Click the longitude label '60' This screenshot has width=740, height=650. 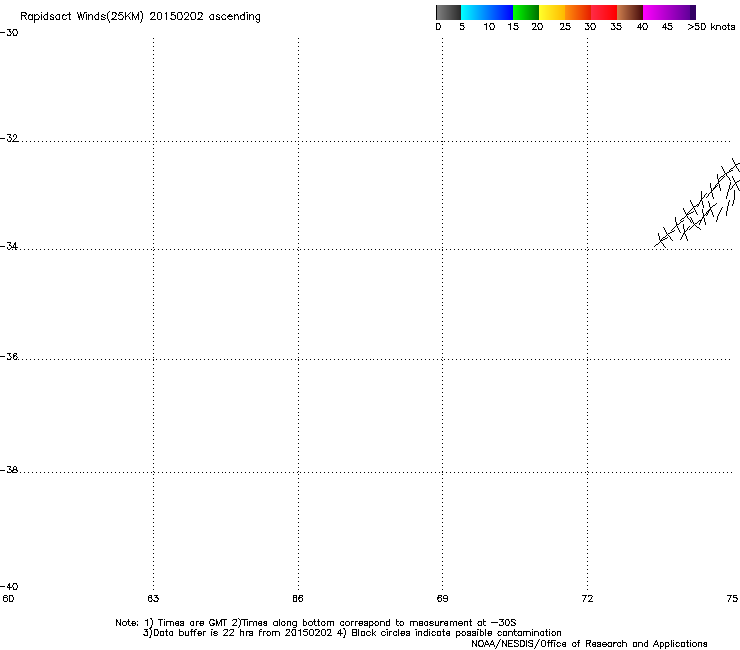[x=8, y=599]
